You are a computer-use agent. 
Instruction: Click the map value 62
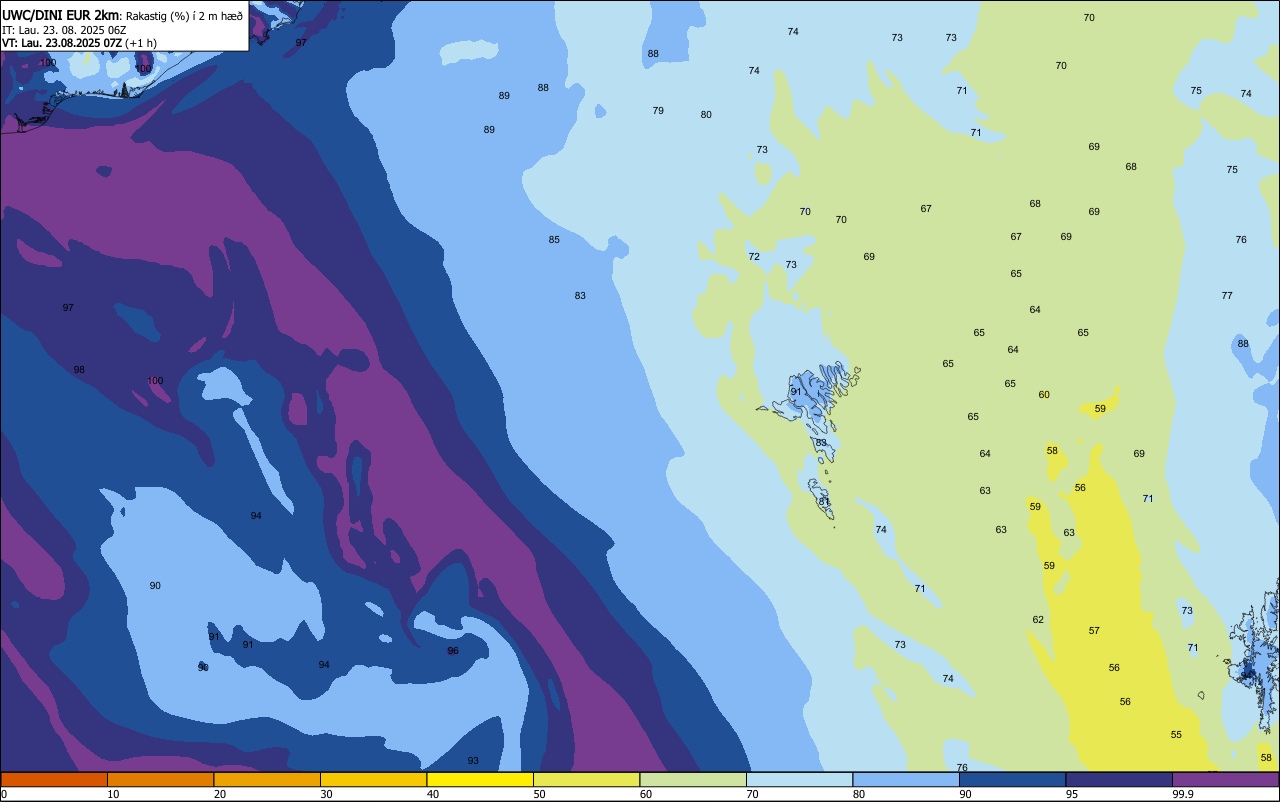tap(1038, 620)
